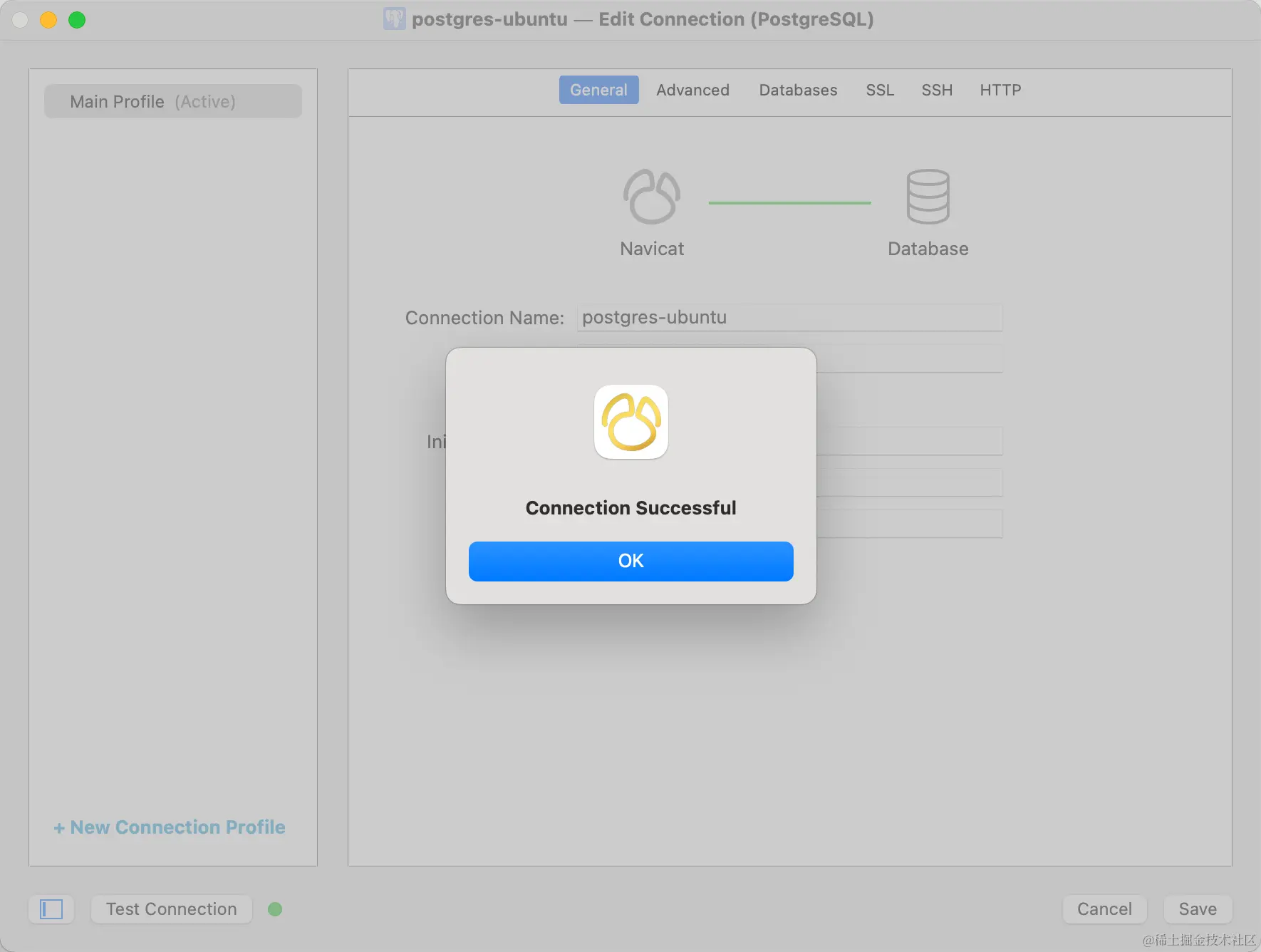1261x952 pixels.
Task: Save the connection settings
Action: (1198, 909)
